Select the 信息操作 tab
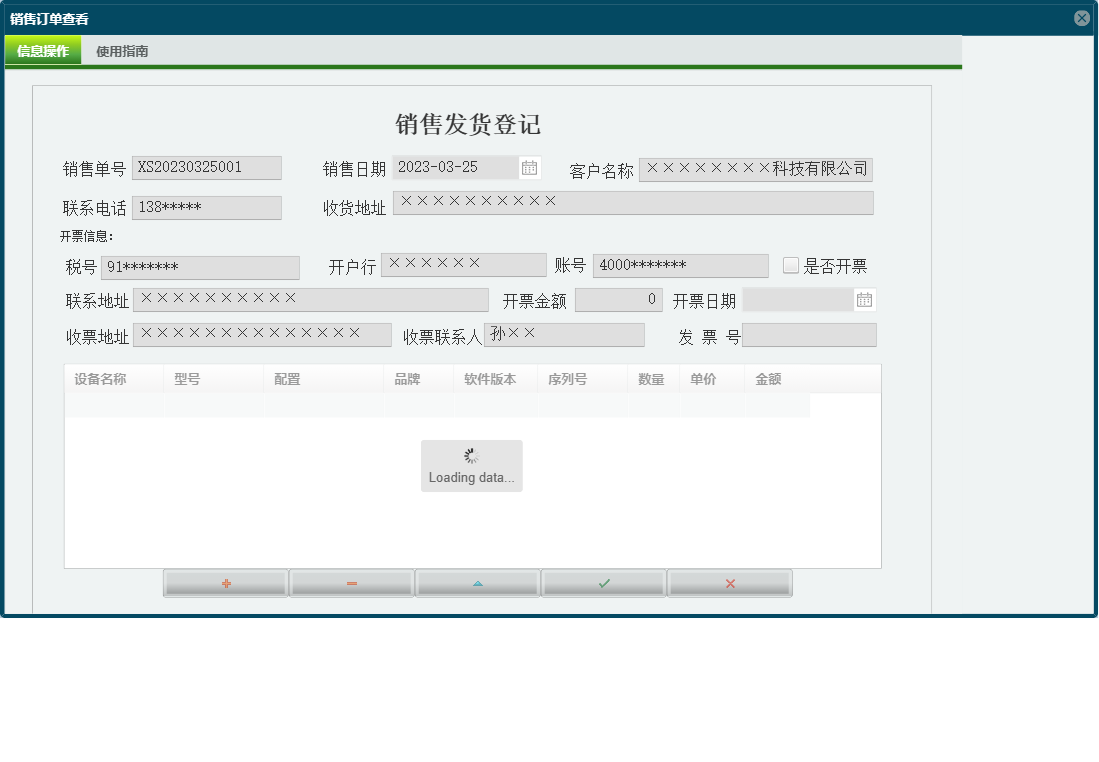1099x762 pixels. tap(43, 49)
